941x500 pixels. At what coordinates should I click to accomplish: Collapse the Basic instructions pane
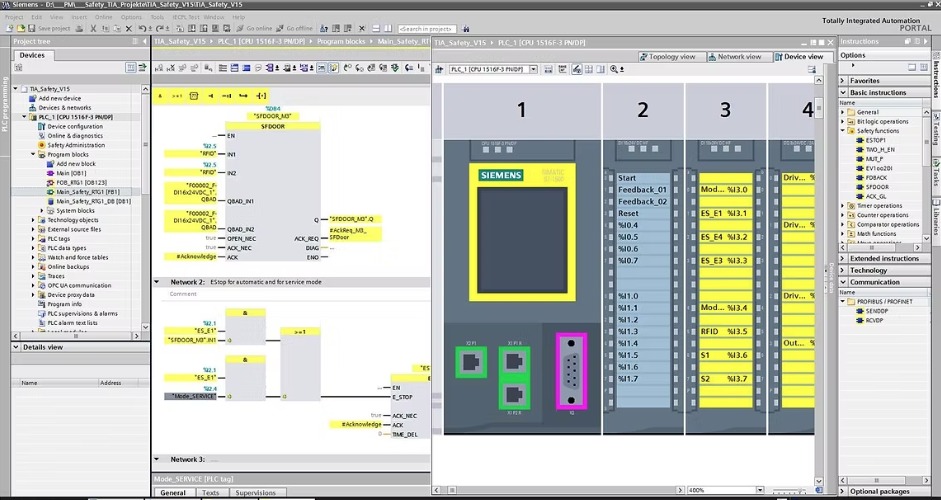(x=843, y=92)
